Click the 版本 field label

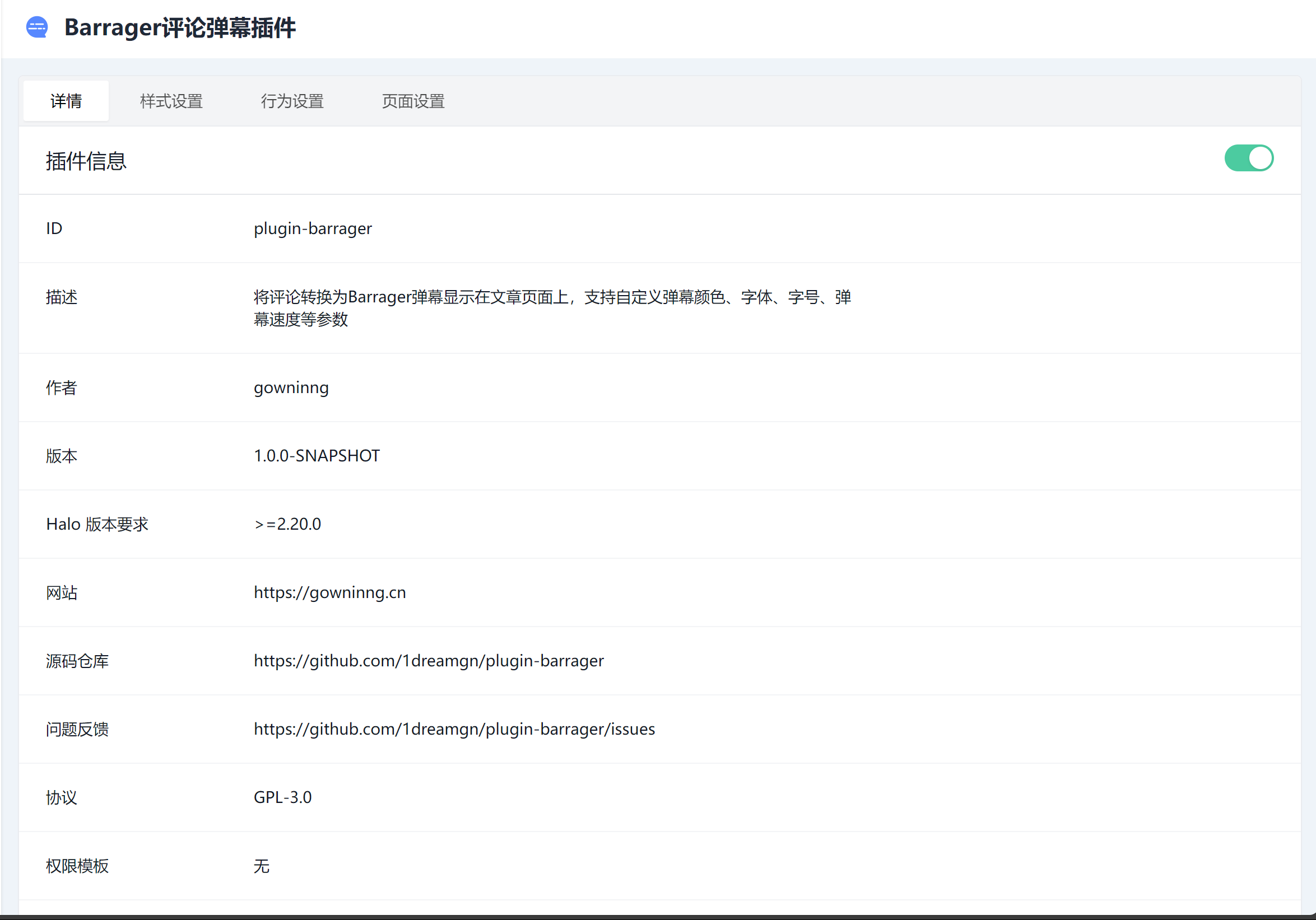pyautogui.click(x=61, y=456)
